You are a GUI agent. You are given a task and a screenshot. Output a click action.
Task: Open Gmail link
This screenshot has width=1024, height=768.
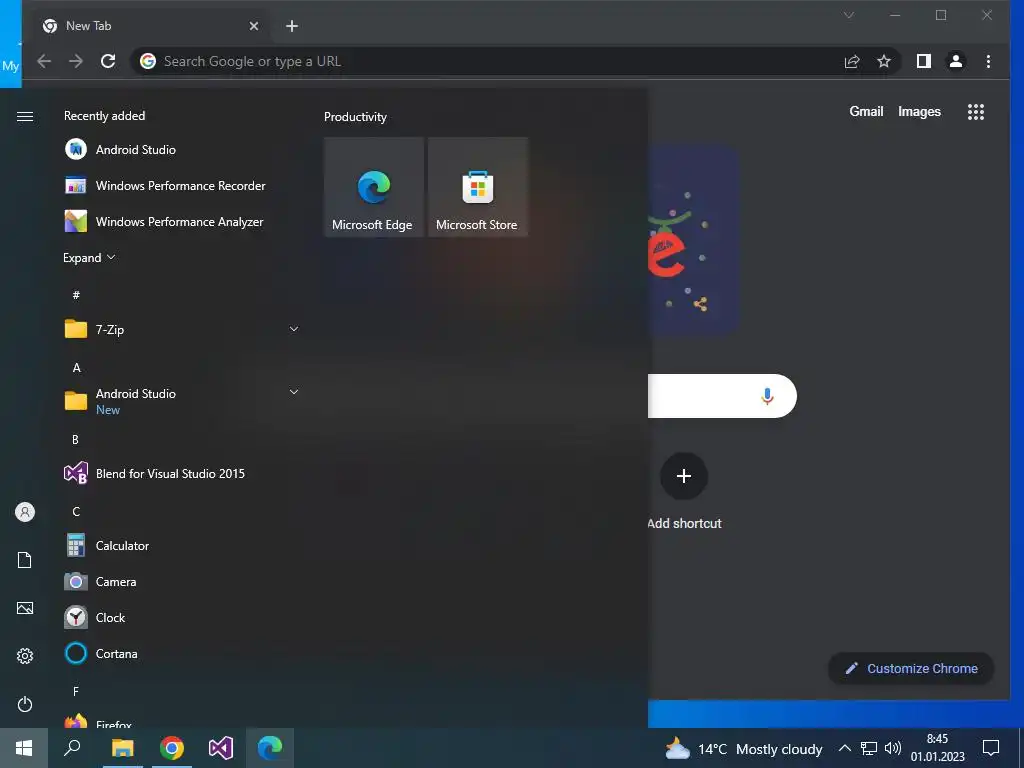click(x=866, y=112)
